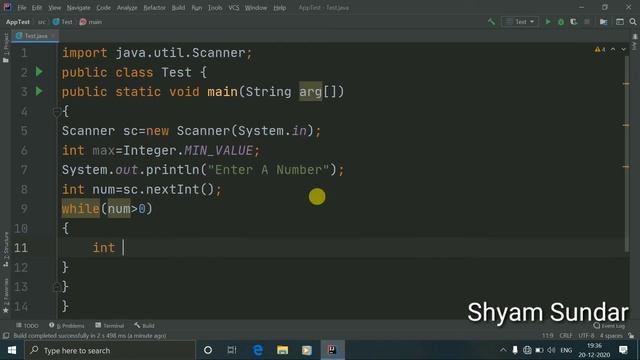640x360 pixels.
Task: Change UTF-8 file encoding in status bar
Action: 587,336
